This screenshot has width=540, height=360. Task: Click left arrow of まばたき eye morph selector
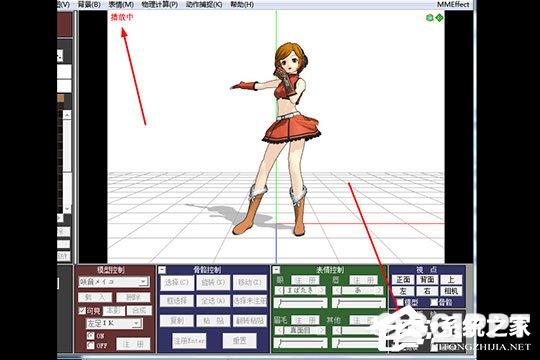point(279,291)
